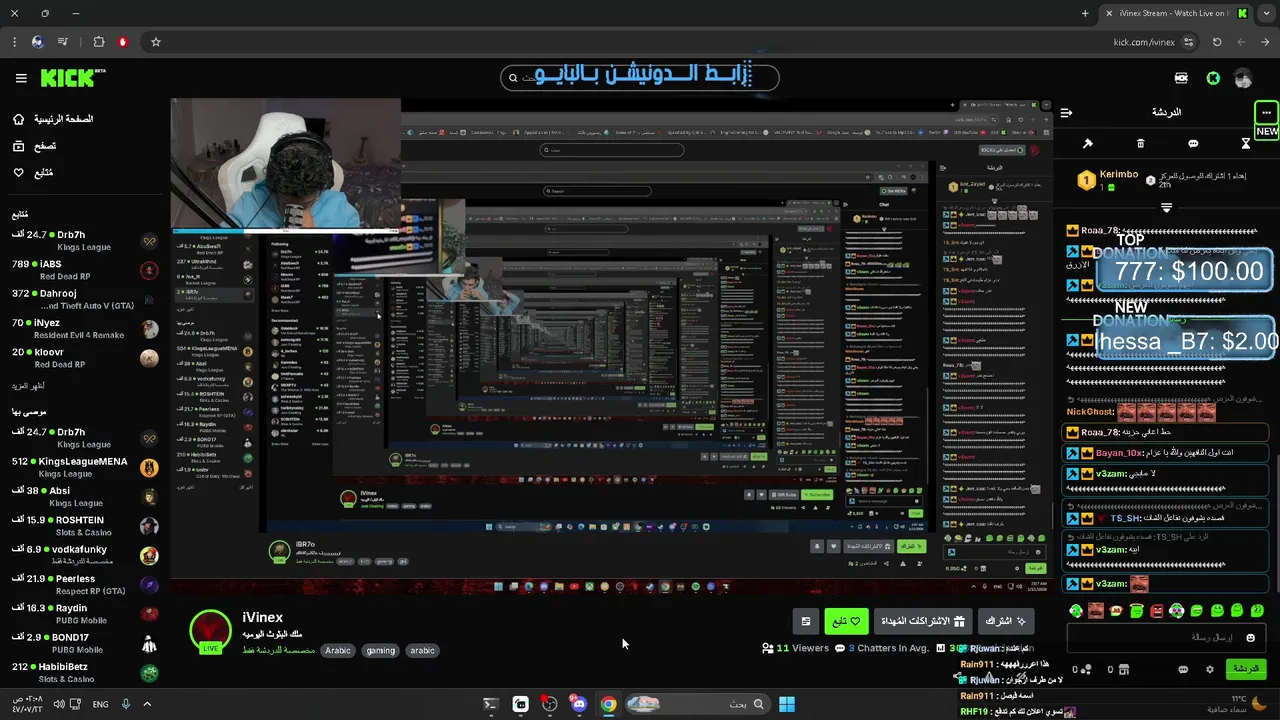Open the chat three-dots options menu
1280x720 pixels.
pos(1266,112)
